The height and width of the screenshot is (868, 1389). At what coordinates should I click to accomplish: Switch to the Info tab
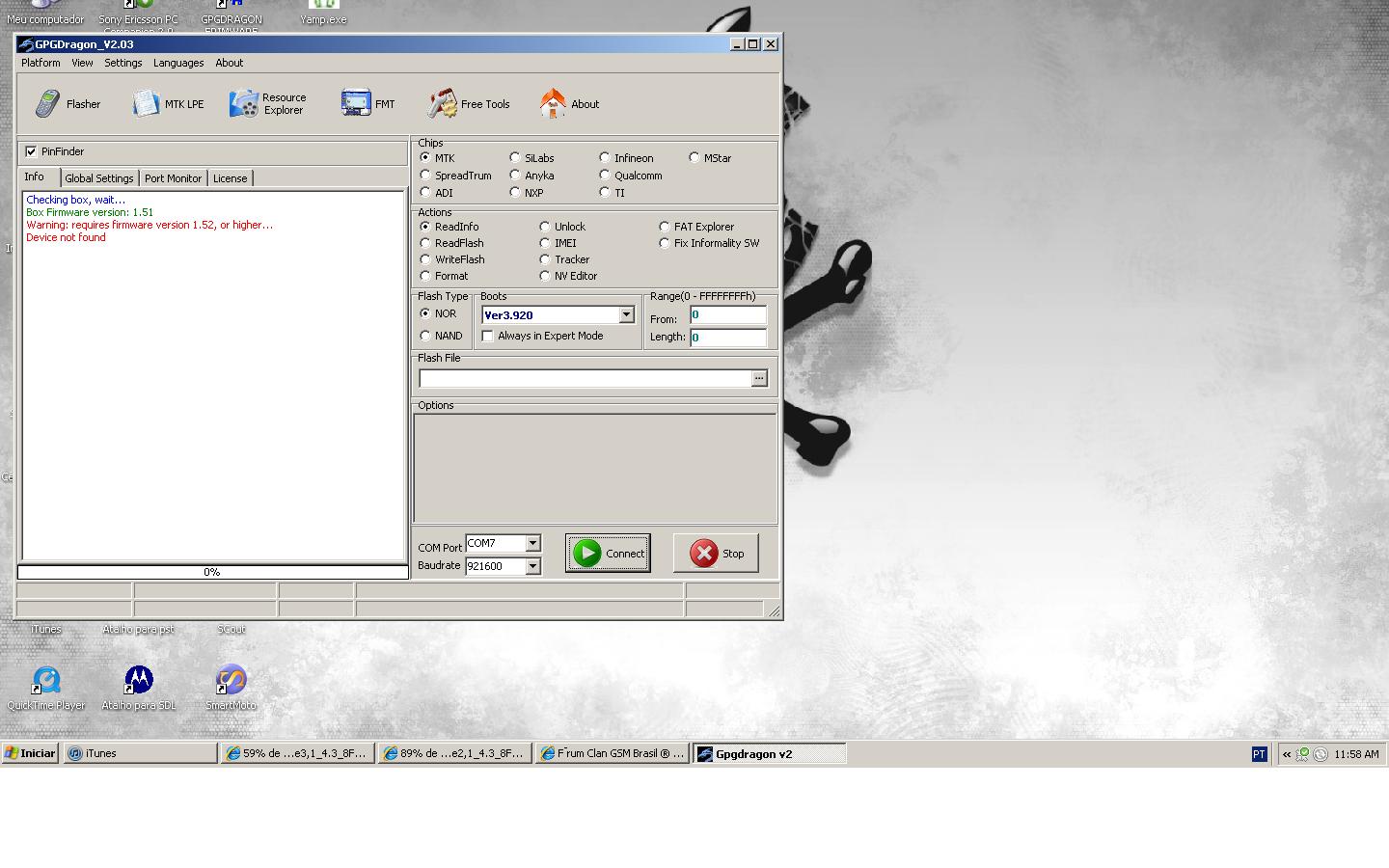[x=36, y=177]
